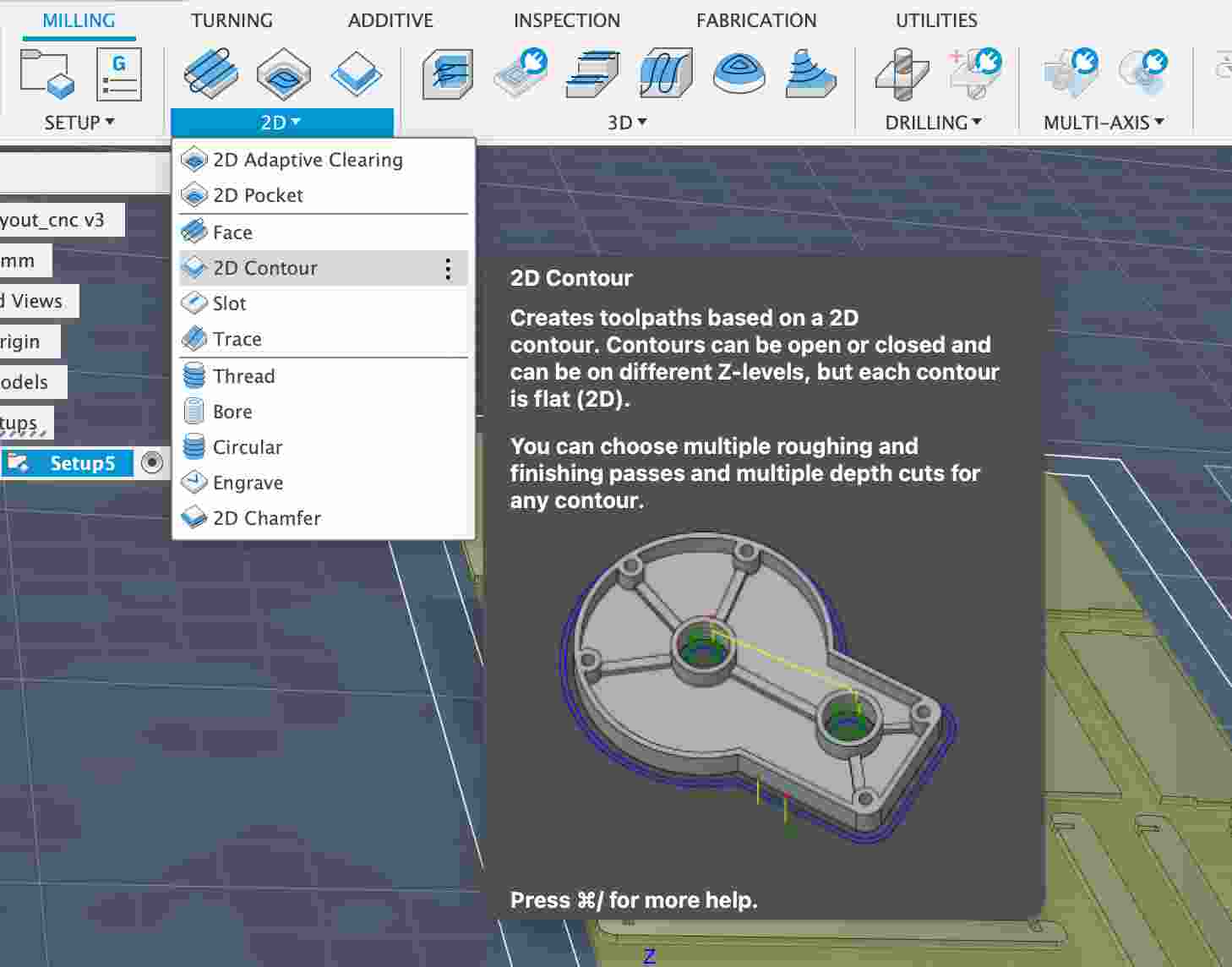Switch to the TURNING tab
This screenshot has width=1232, height=967.
[x=232, y=20]
